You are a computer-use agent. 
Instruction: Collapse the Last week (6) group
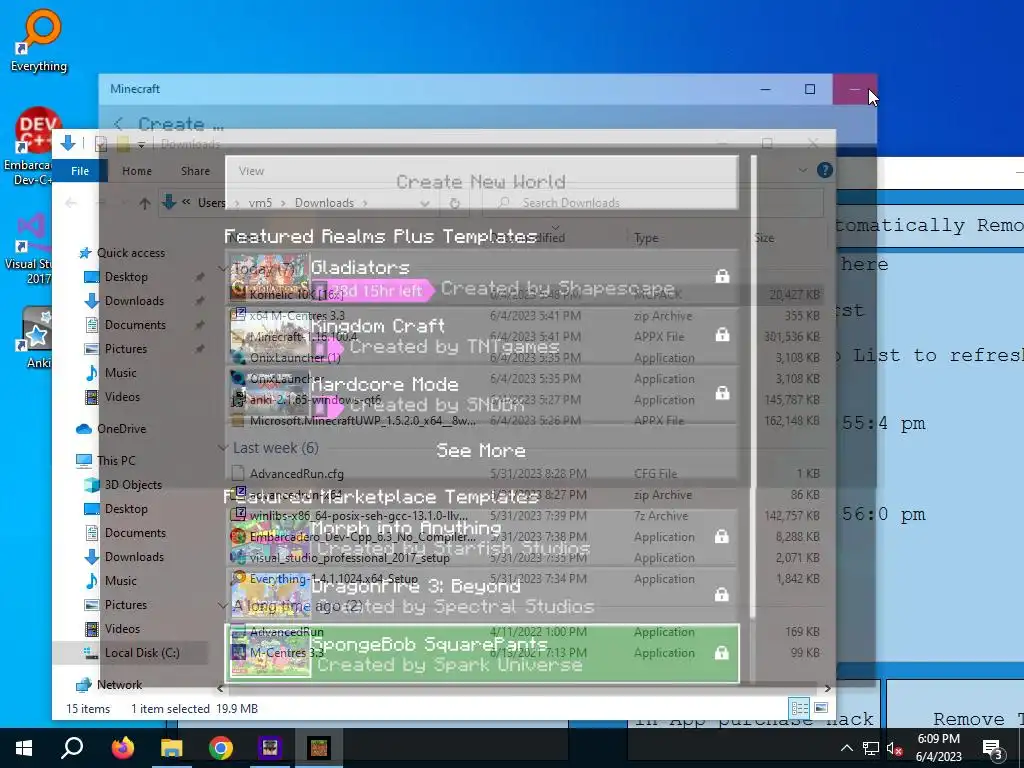click(x=223, y=448)
